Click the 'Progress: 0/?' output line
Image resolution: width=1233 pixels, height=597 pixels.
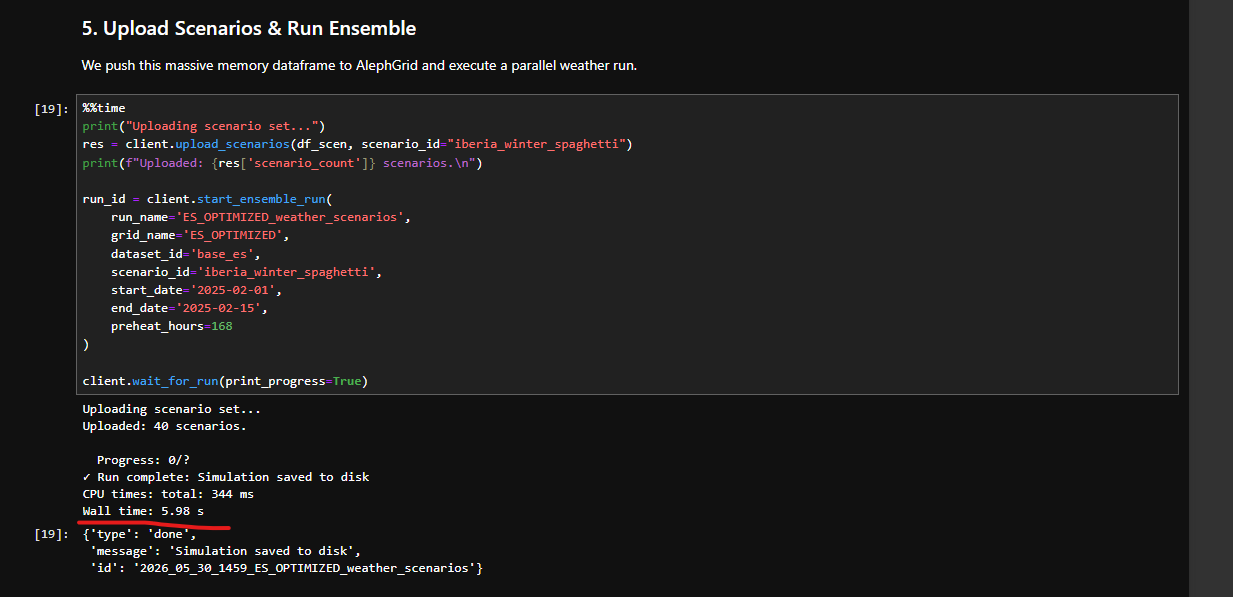click(x=143, y=460)
